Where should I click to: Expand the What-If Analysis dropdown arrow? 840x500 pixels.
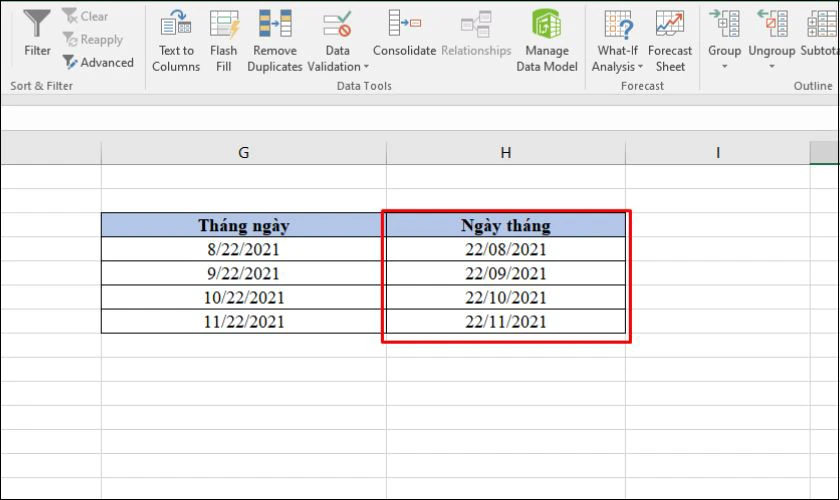click(640, 67)
